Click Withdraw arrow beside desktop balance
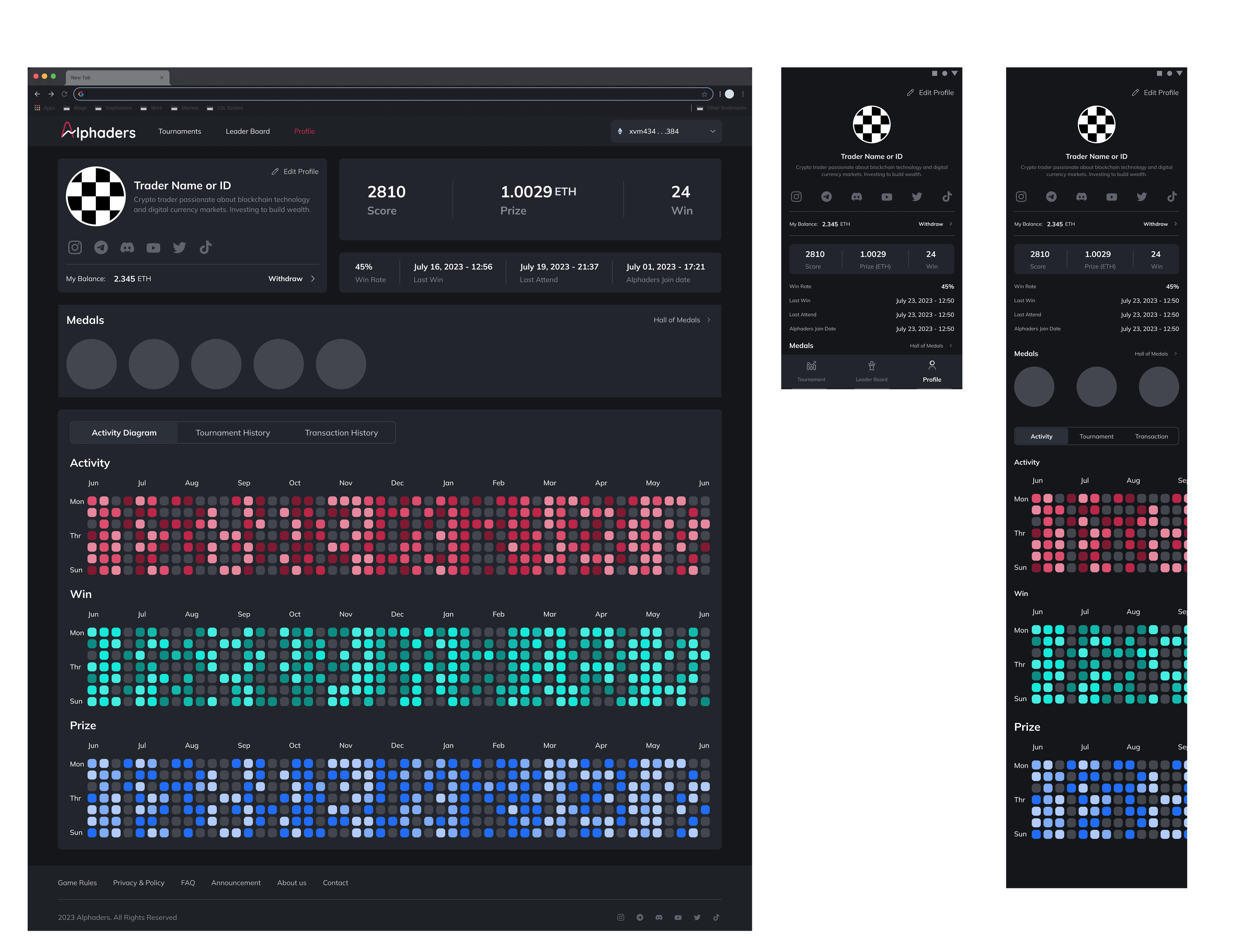The width and height of the screenshot is (1234, 952). point(313,279)
